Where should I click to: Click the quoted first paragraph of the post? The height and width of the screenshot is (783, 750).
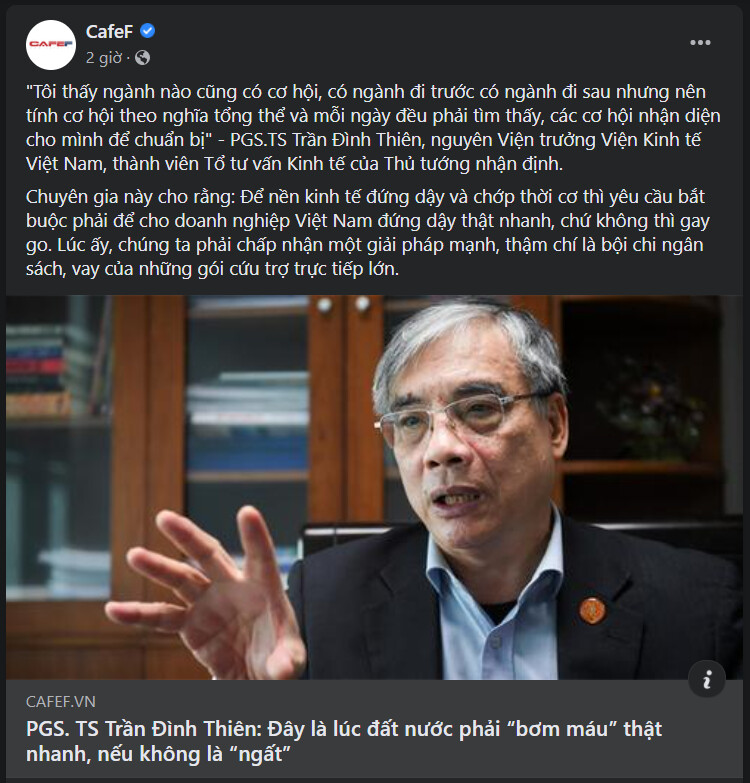tap(373, 128)
